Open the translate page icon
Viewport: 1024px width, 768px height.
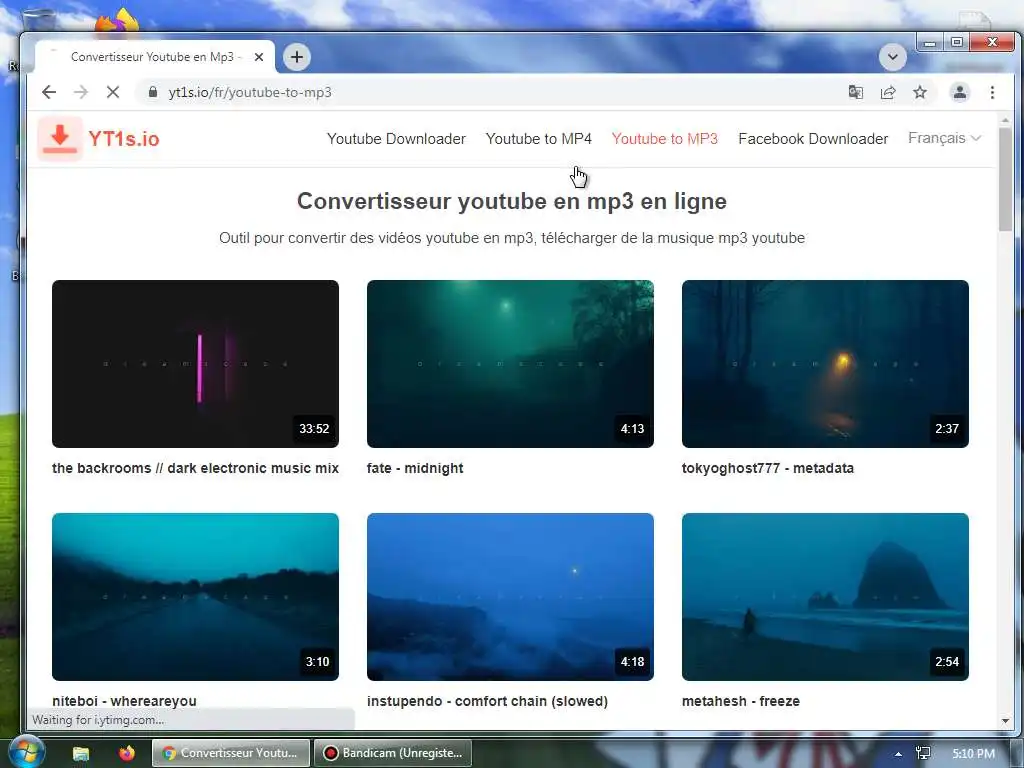pyautogui.click(x=856, y=92)
